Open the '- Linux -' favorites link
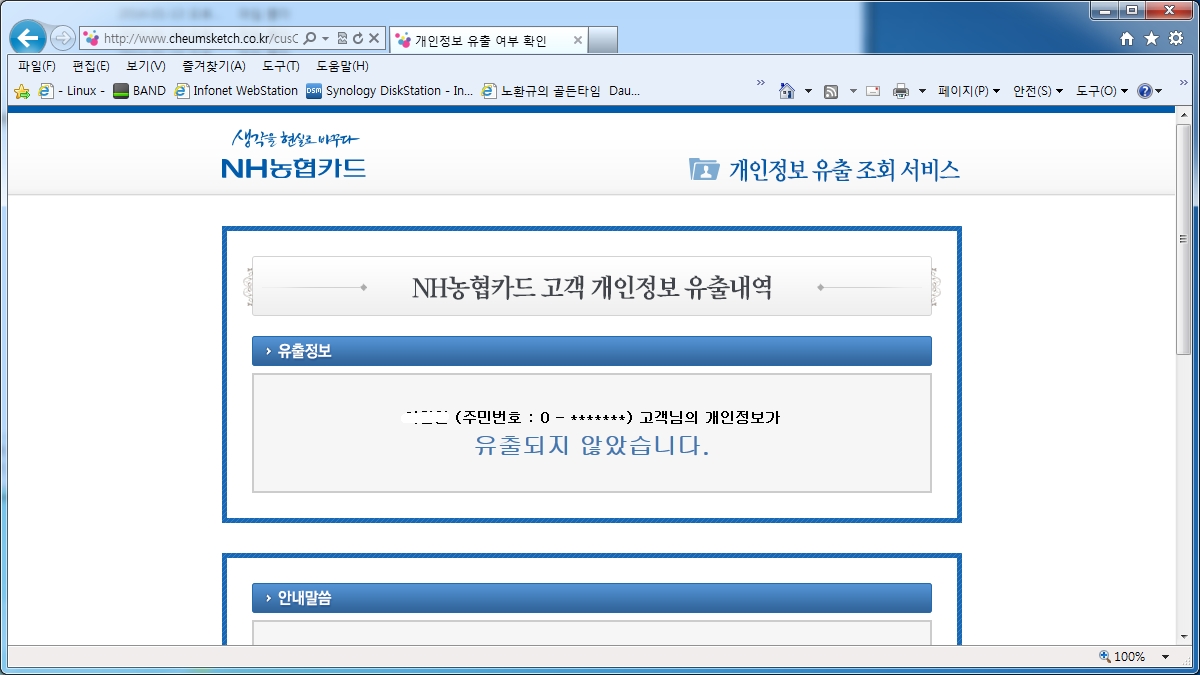Viewport: 1200px width, 675px height. click(70, 91)
